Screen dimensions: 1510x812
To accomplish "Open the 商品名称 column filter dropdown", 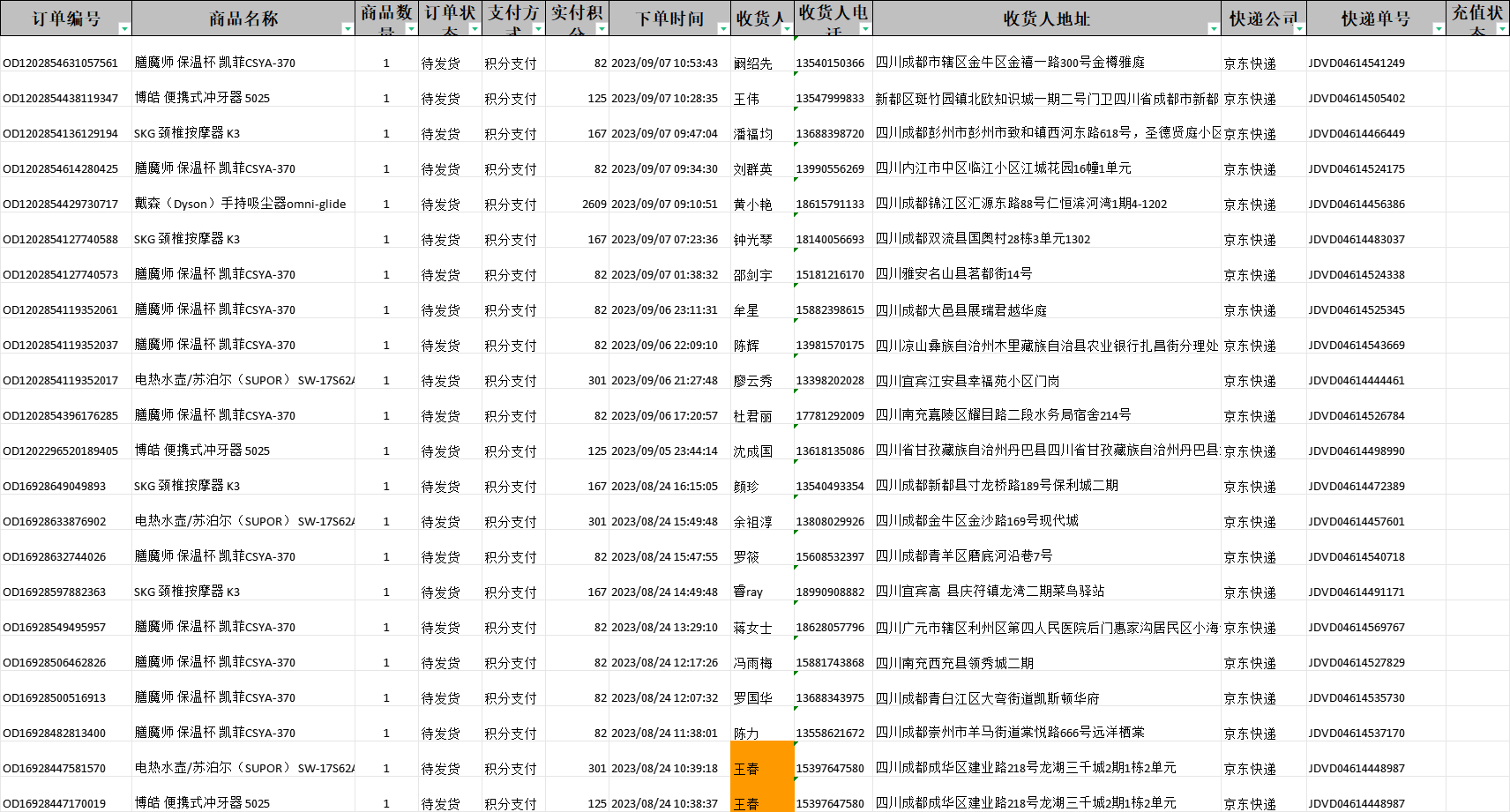I will (348, 29).
